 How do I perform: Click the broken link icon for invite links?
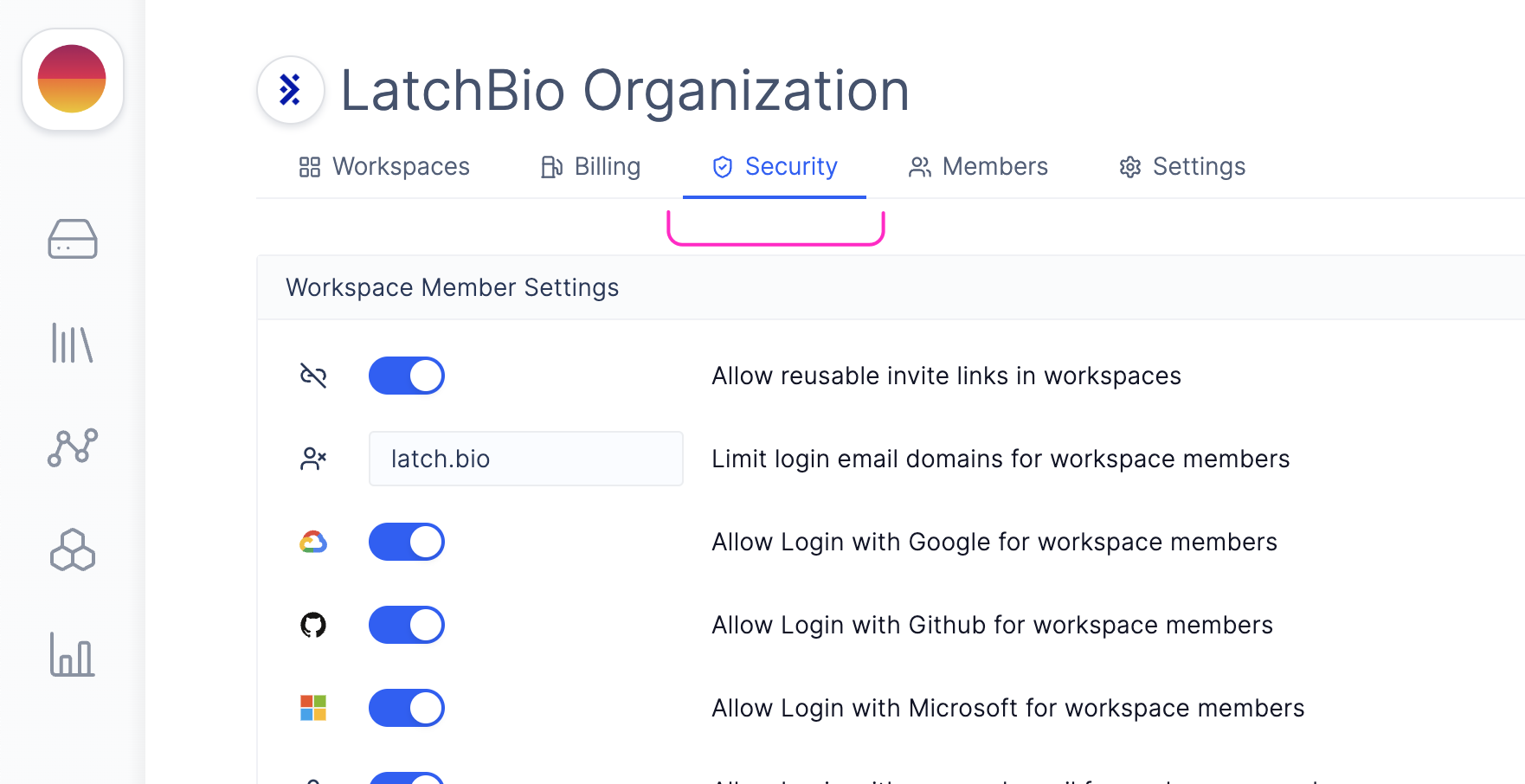(x=313, y=376)
